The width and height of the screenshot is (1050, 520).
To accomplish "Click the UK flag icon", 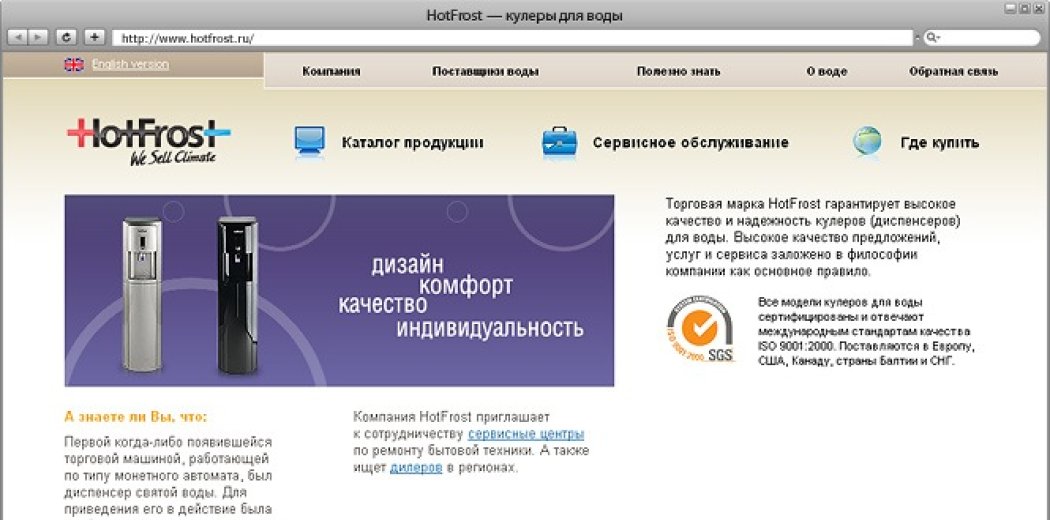I will click(74, 64).
